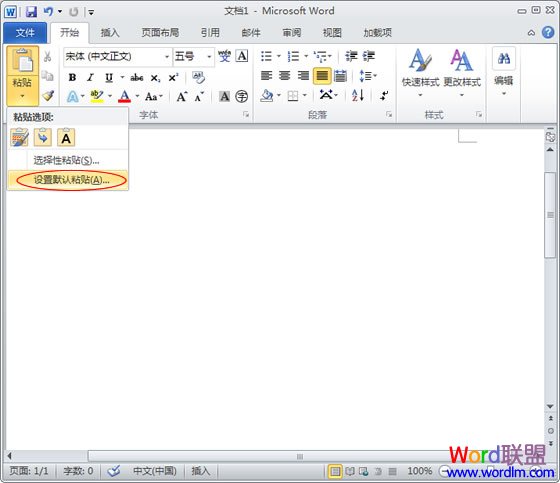Click the vertical scrollbar thumb
560x483 pixels.
tap(550, 214)
